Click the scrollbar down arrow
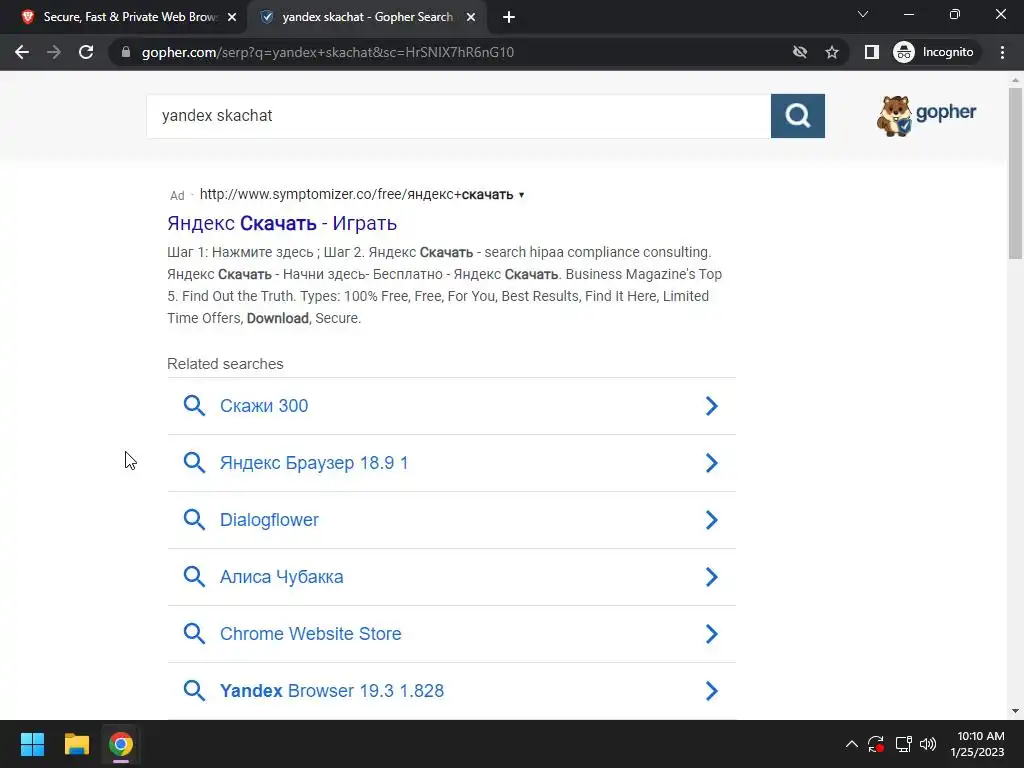The image size is (1024, 768). (1015, 711)
